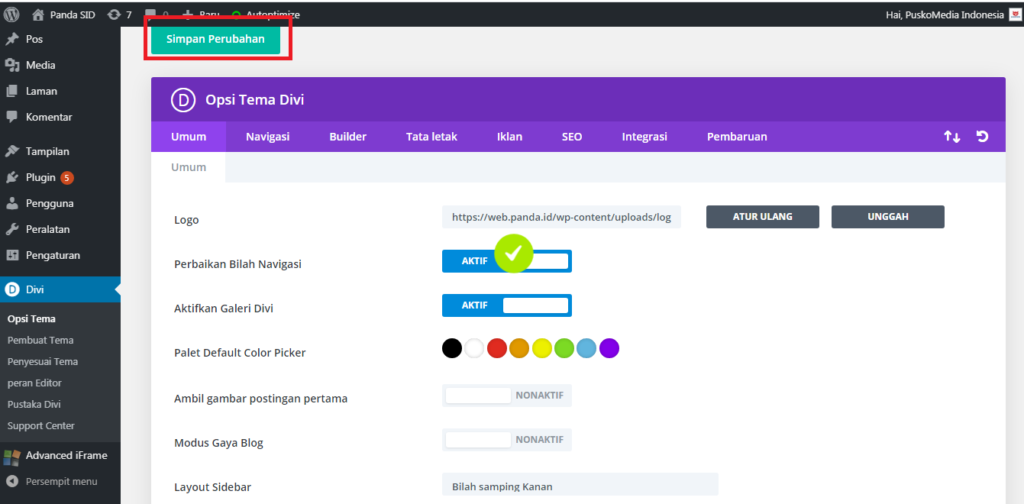Switch to Iklan tab
Screen dimensions: 1024x504
(x=509, y=137)
